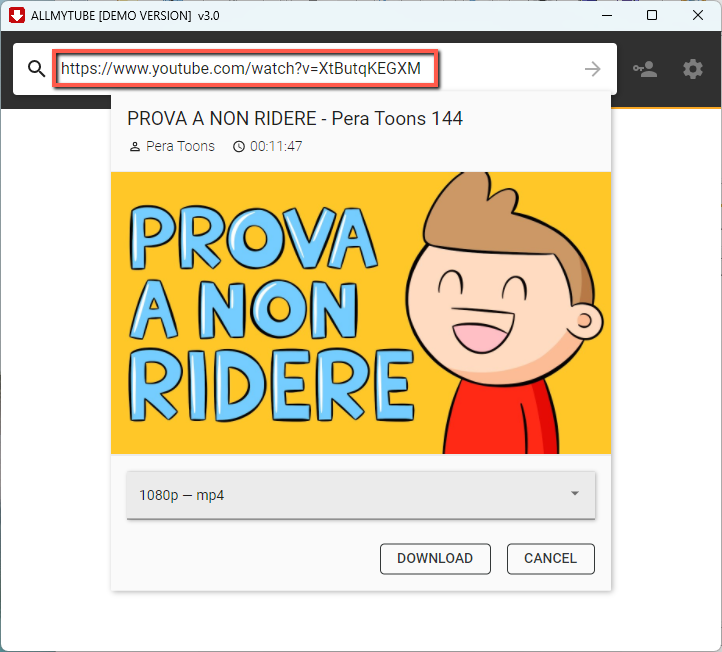Click the clock icon beside duration

tap(239, 147)
